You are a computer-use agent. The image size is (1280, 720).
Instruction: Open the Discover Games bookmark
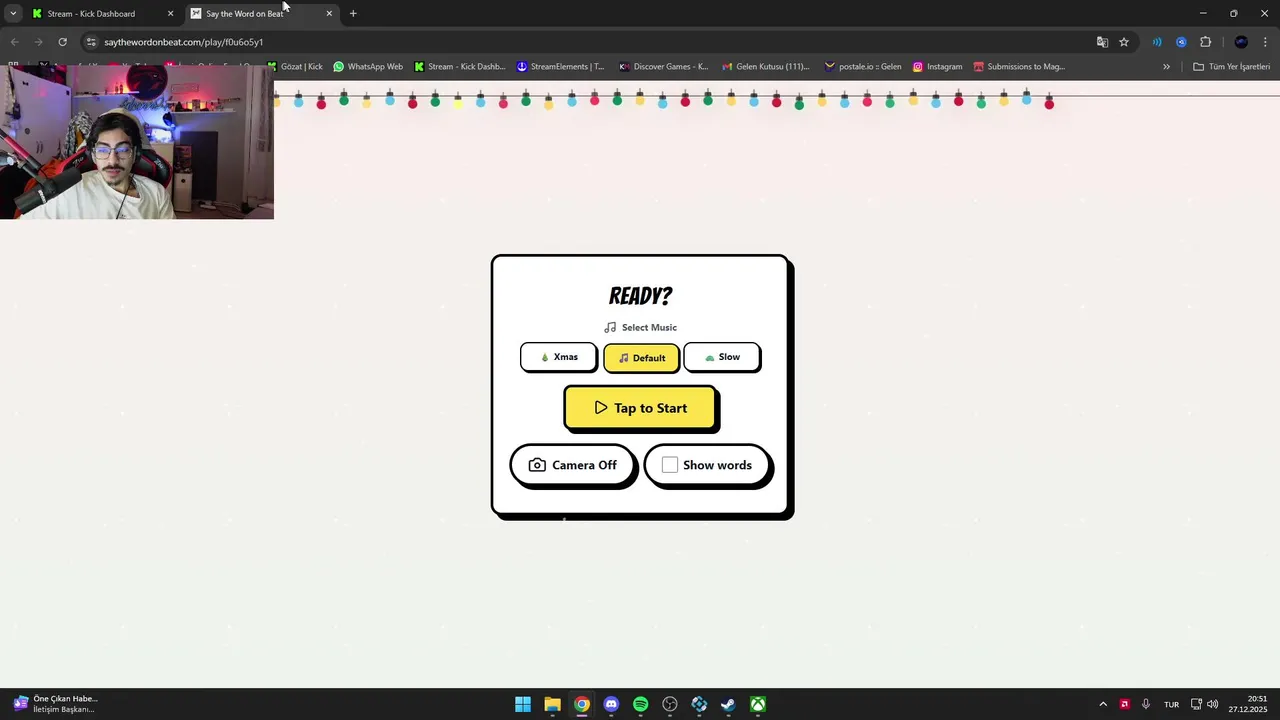(663, 67)
